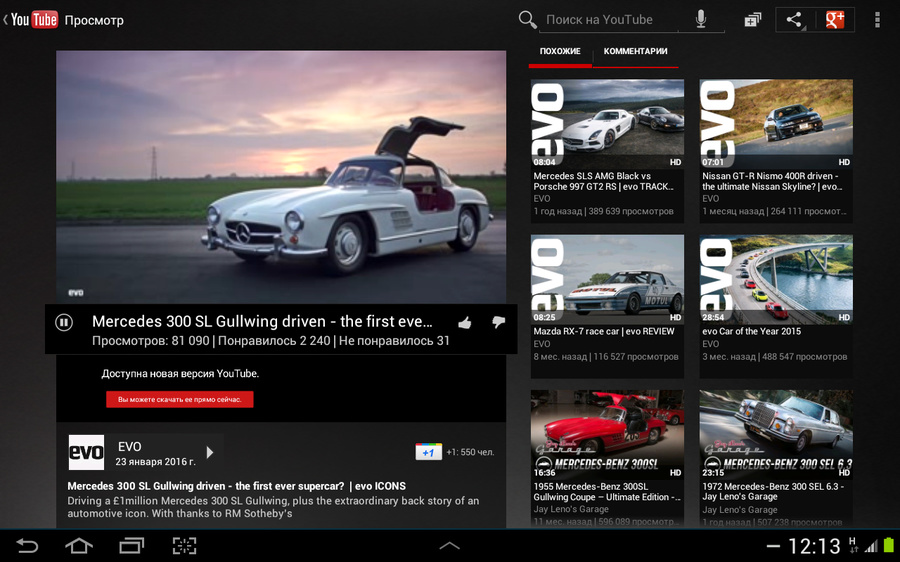The height and width of the screenshot is (562, 900).
Task: Open evo Car of the Year thumbnail
Action: (776, 278)
